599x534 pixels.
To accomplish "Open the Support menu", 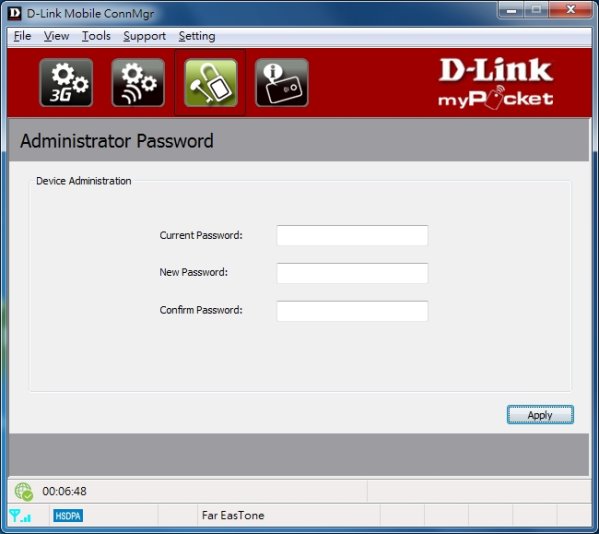I will [x=144, y=36].
